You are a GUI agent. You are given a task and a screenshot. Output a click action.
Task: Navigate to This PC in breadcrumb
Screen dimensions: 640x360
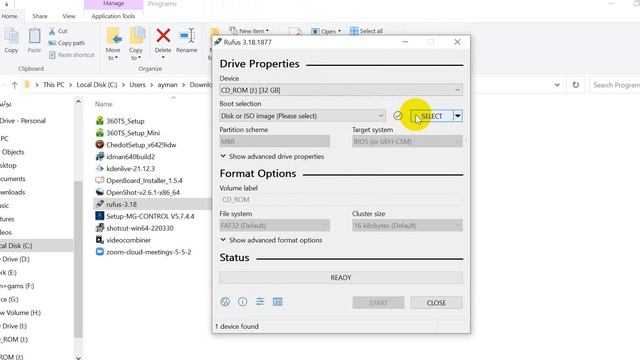53,85
